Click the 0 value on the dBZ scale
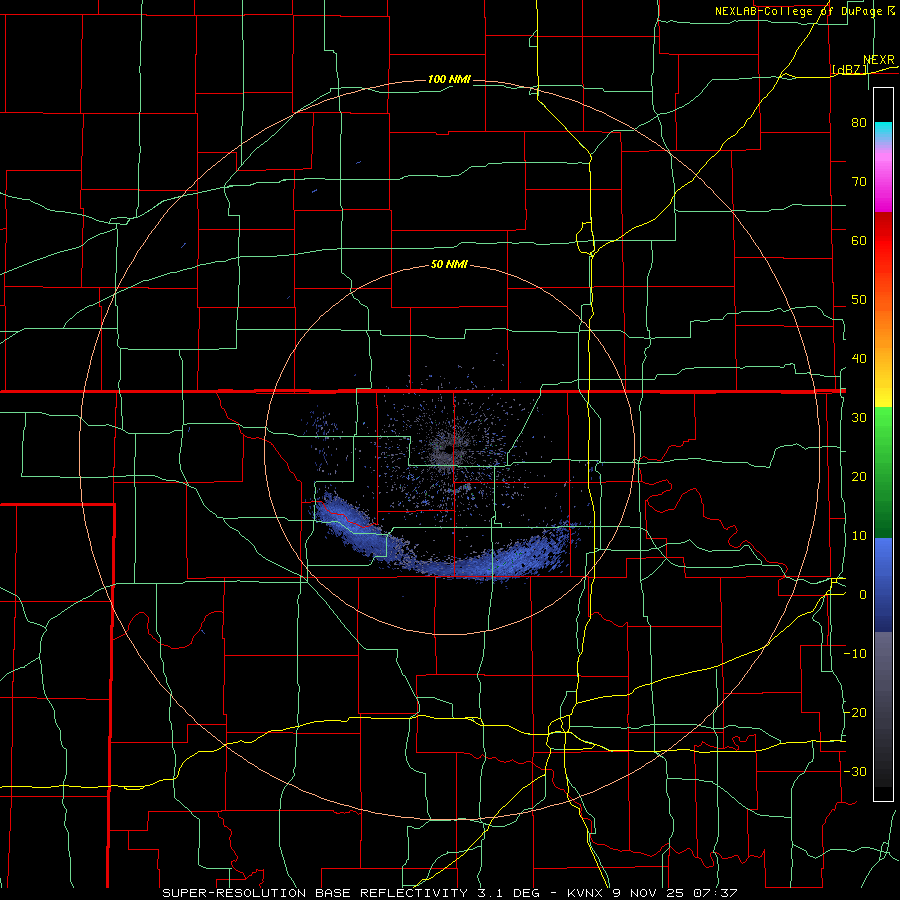This screenshot has width=900, height=900. point(863,595)
